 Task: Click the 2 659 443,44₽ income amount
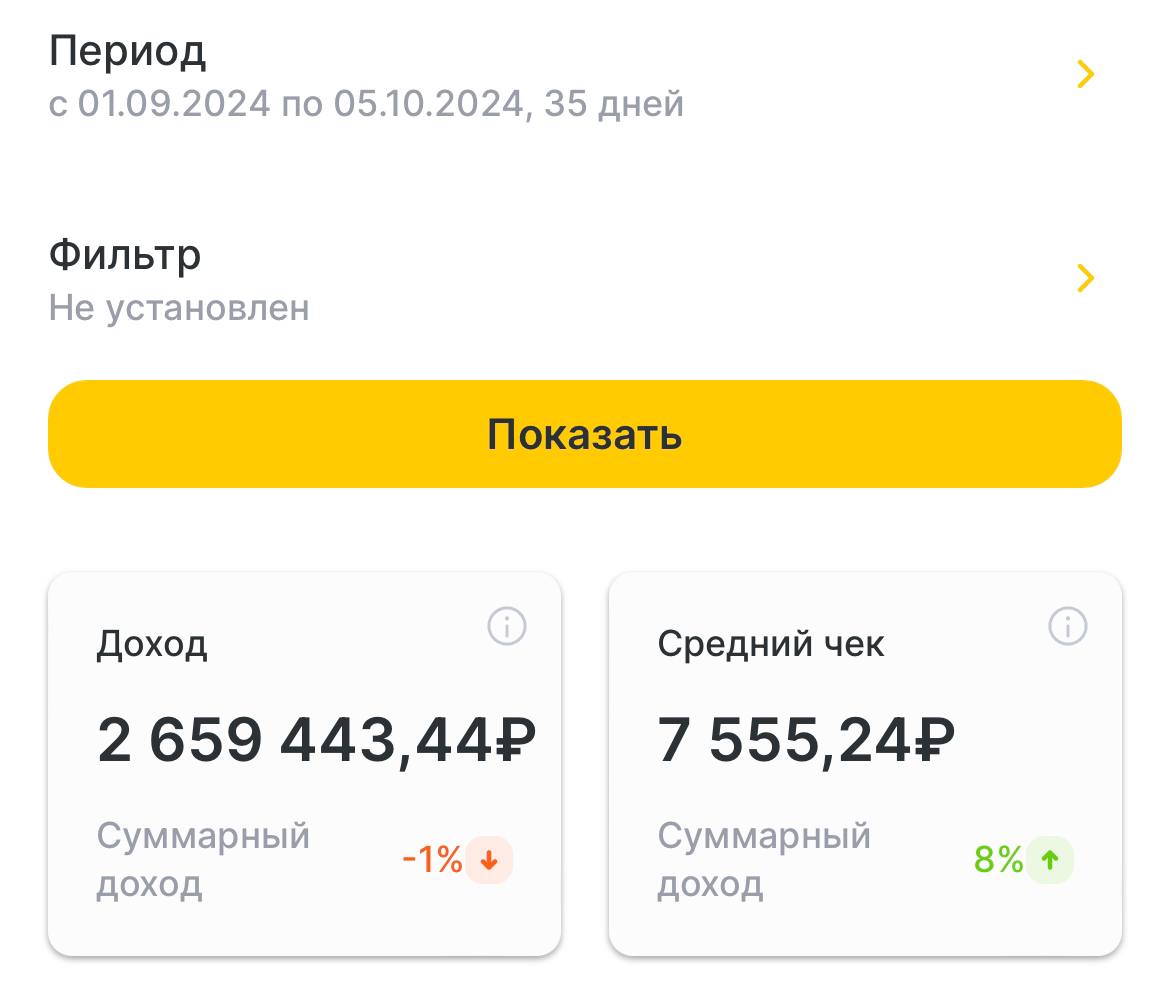coord(316,742)
